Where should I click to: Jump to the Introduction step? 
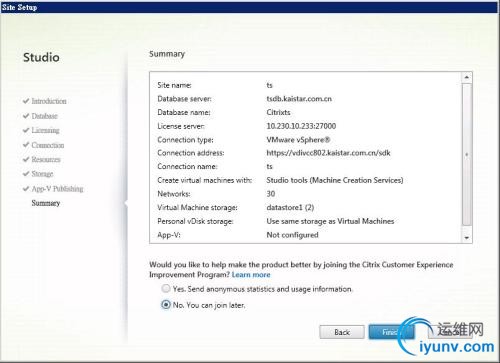[x=49, y=101]
